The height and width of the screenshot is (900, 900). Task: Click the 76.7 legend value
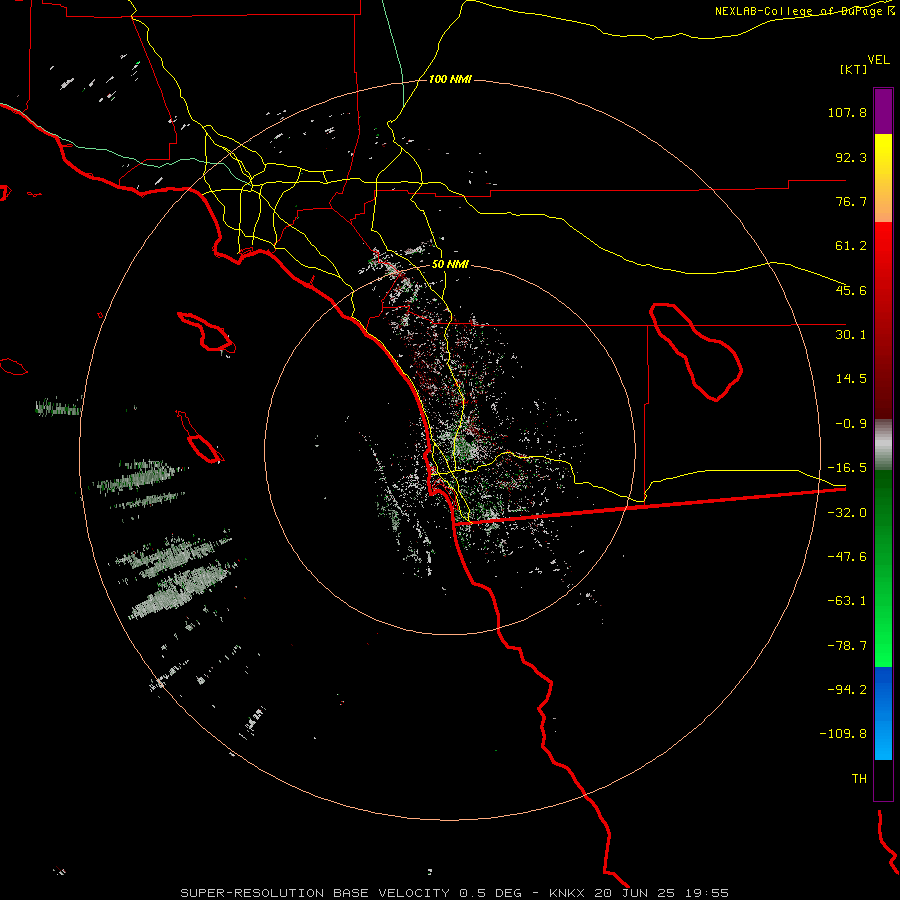pyautogui.click(x=851, y=201)
